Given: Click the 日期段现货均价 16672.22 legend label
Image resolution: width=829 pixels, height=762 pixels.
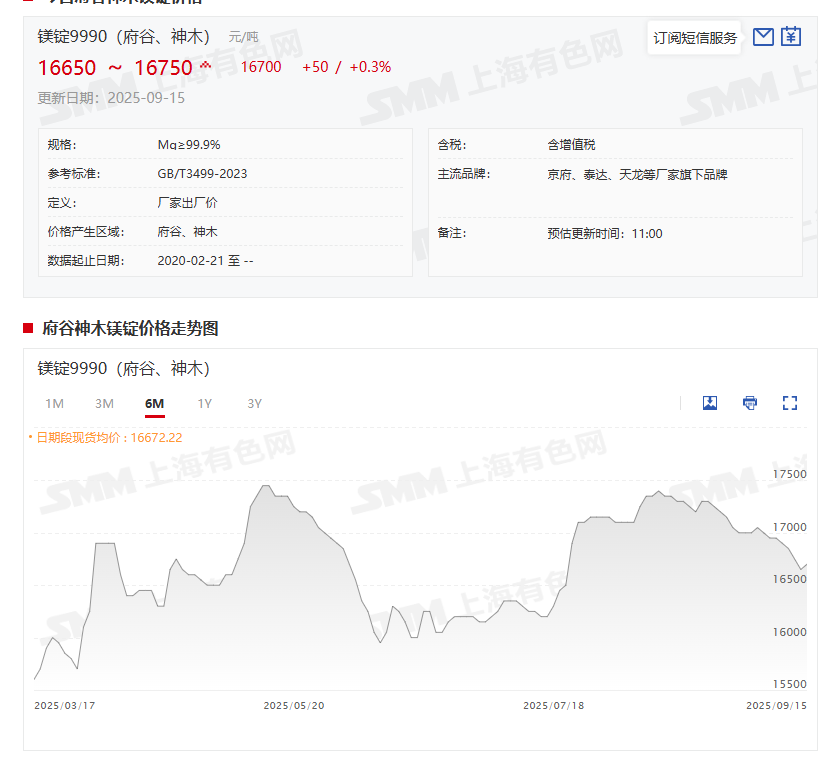Looking at the screenshot, I should point(108,437).
